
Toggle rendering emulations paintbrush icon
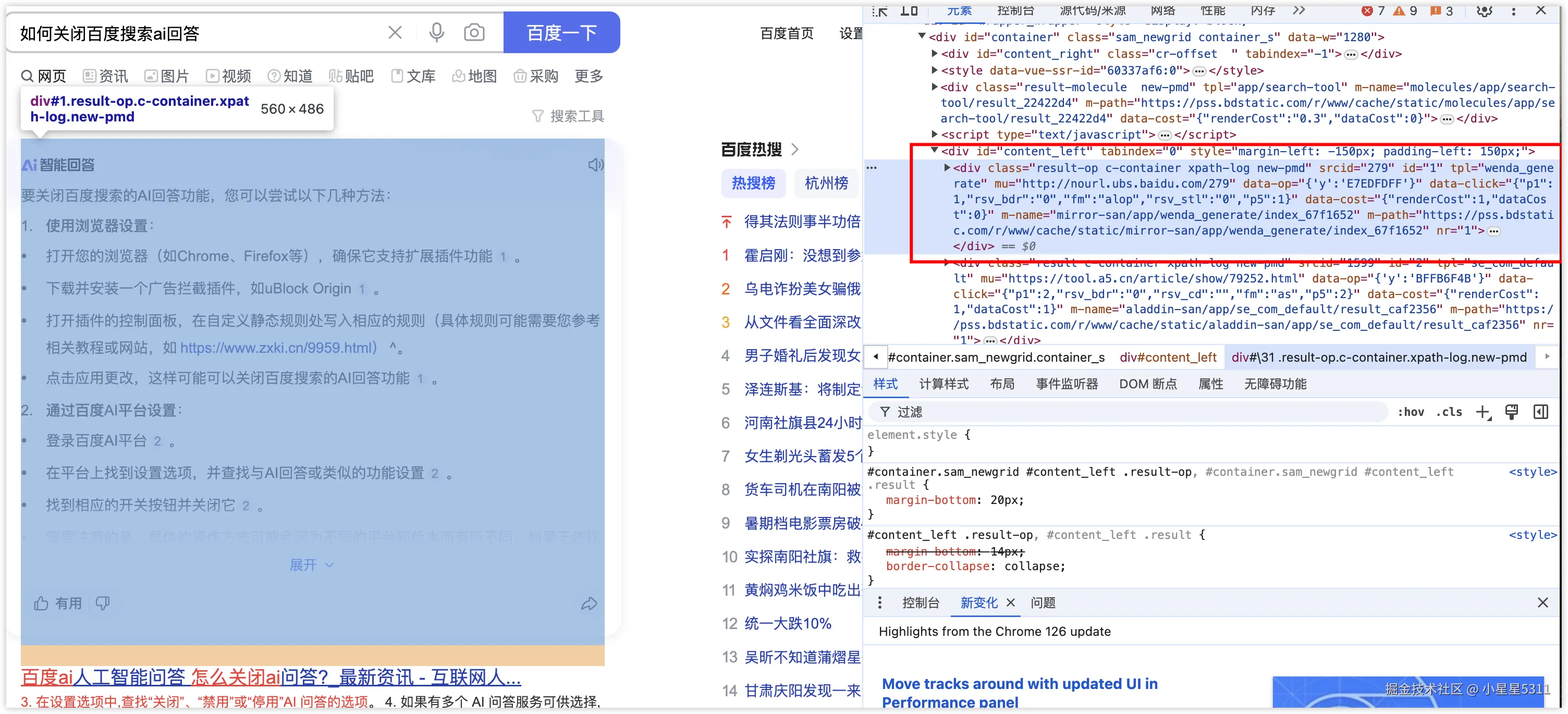tap(1511, 412)
